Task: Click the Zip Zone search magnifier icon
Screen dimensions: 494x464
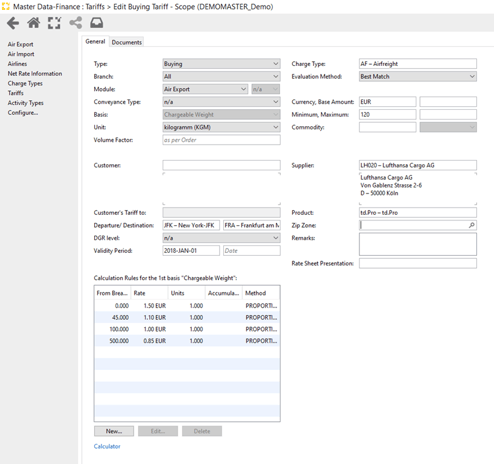Action: pyautogui.click(x=471, y=225)
